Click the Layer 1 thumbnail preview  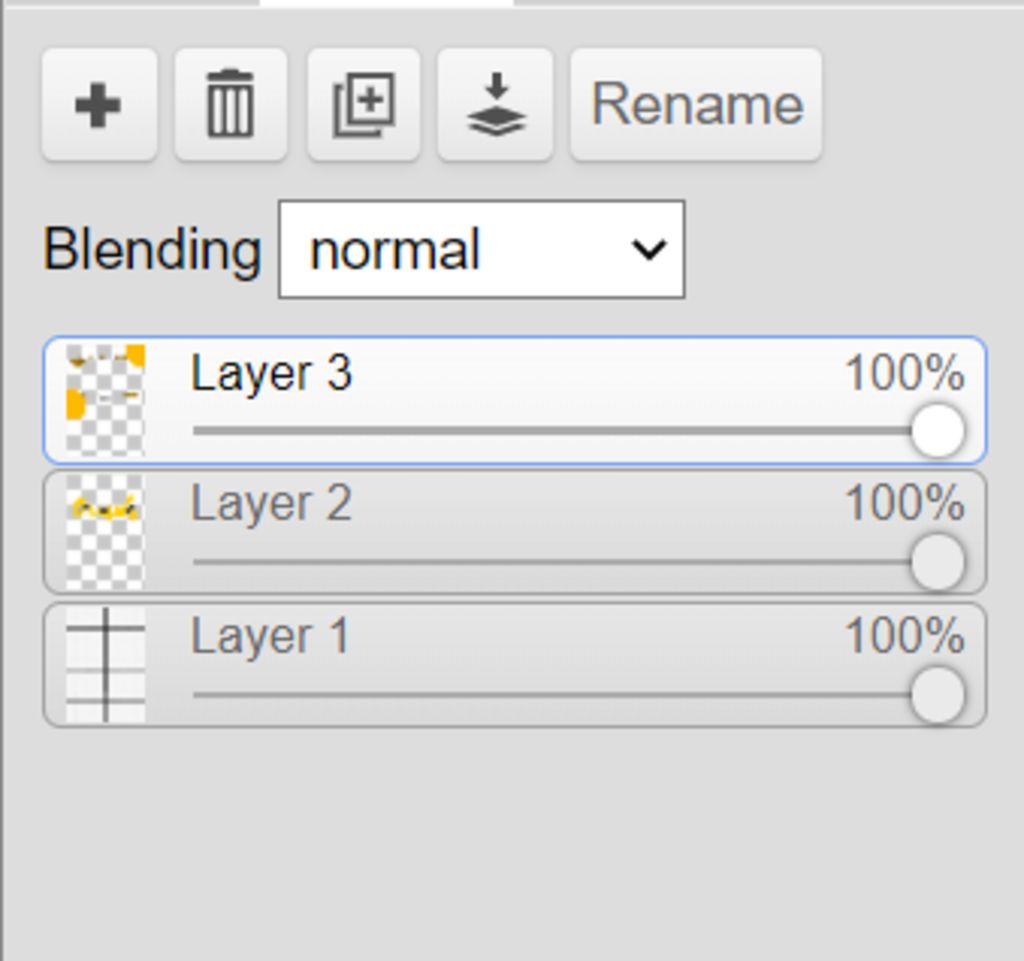(x=105, y=665)
